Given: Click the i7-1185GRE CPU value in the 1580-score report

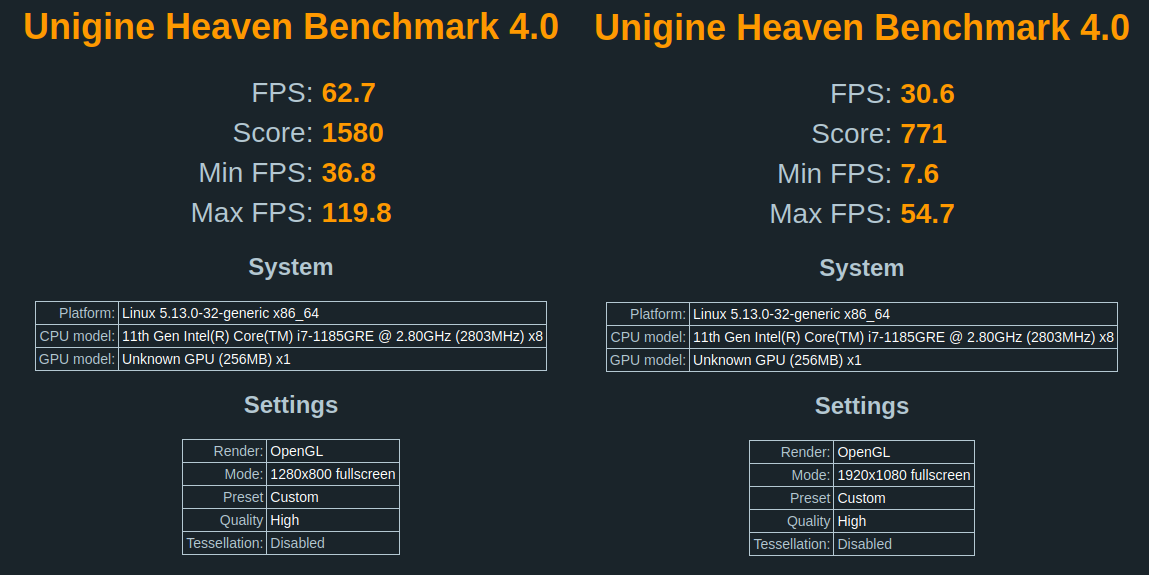Looking at the screenshot, I should (332, 336).
